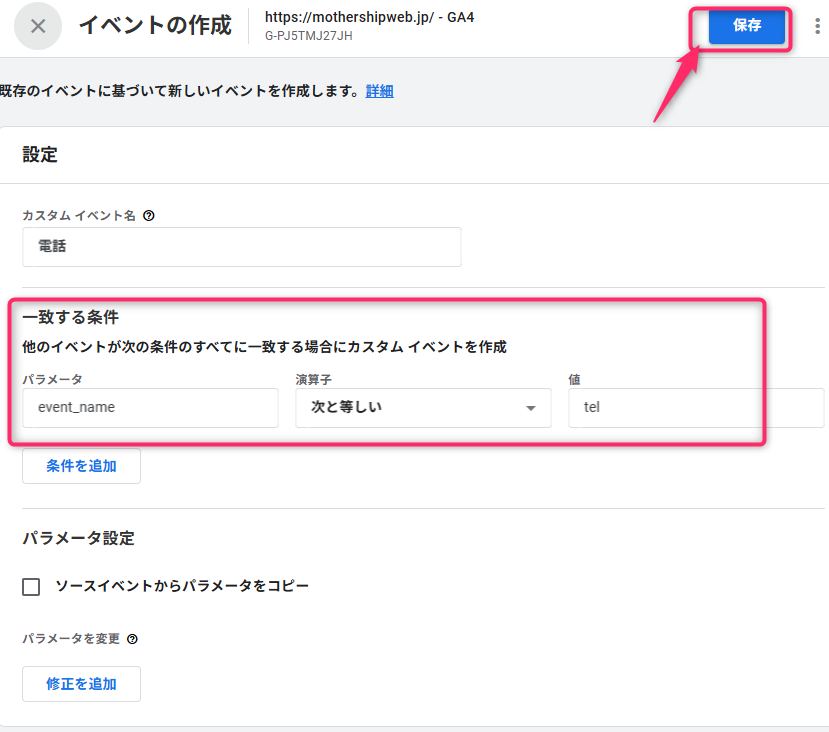
Task: Open the 詳細 link
Action: (379, 91)
